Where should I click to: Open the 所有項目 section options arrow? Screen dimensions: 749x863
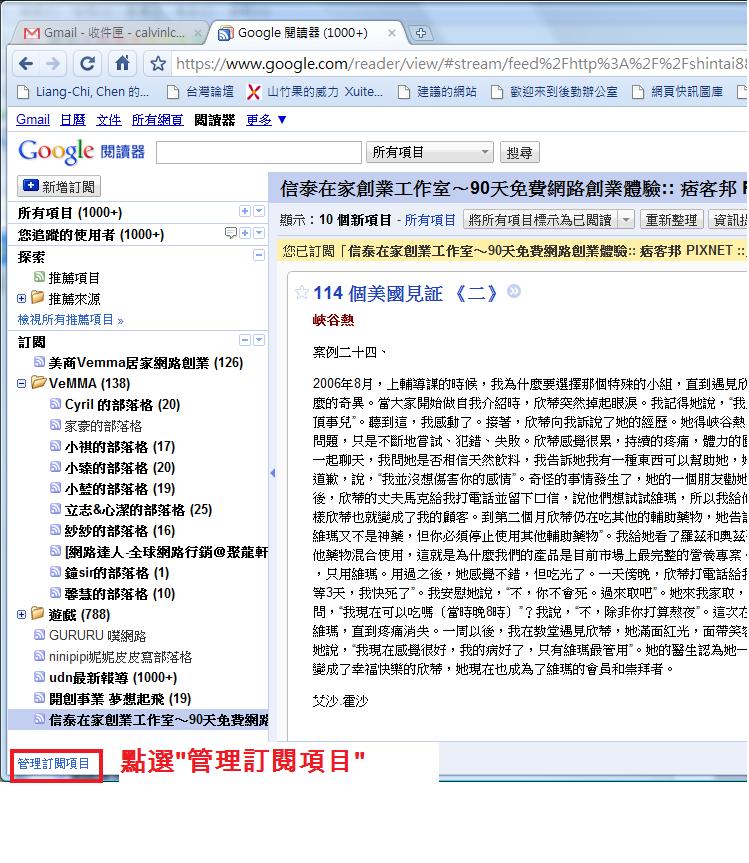pos(259,211)
